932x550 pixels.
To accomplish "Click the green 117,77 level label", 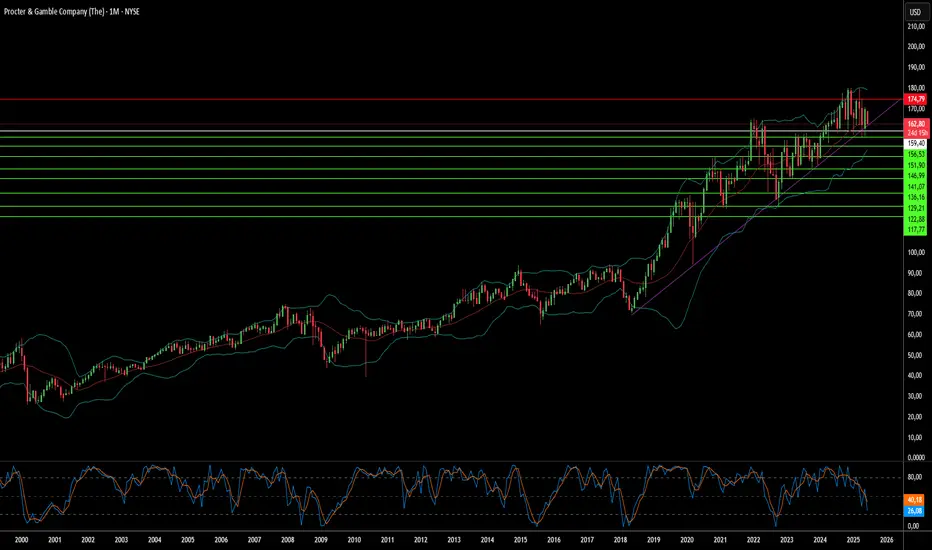I will pos(915,230).
